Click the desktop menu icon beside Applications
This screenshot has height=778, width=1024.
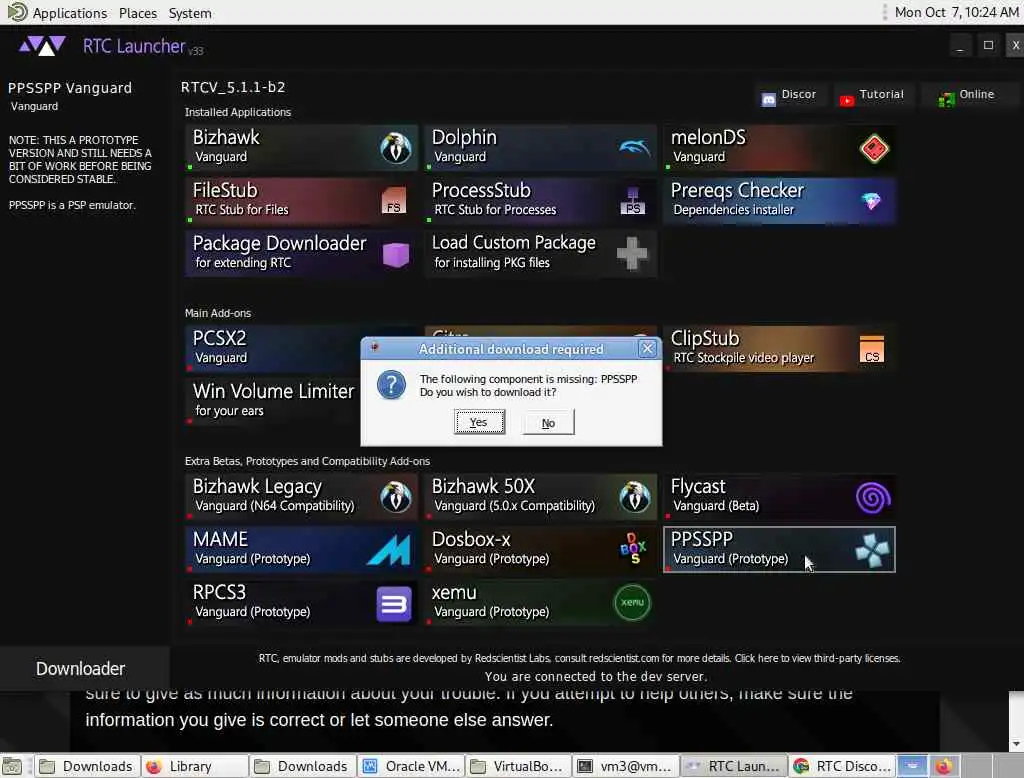point(16,12)
